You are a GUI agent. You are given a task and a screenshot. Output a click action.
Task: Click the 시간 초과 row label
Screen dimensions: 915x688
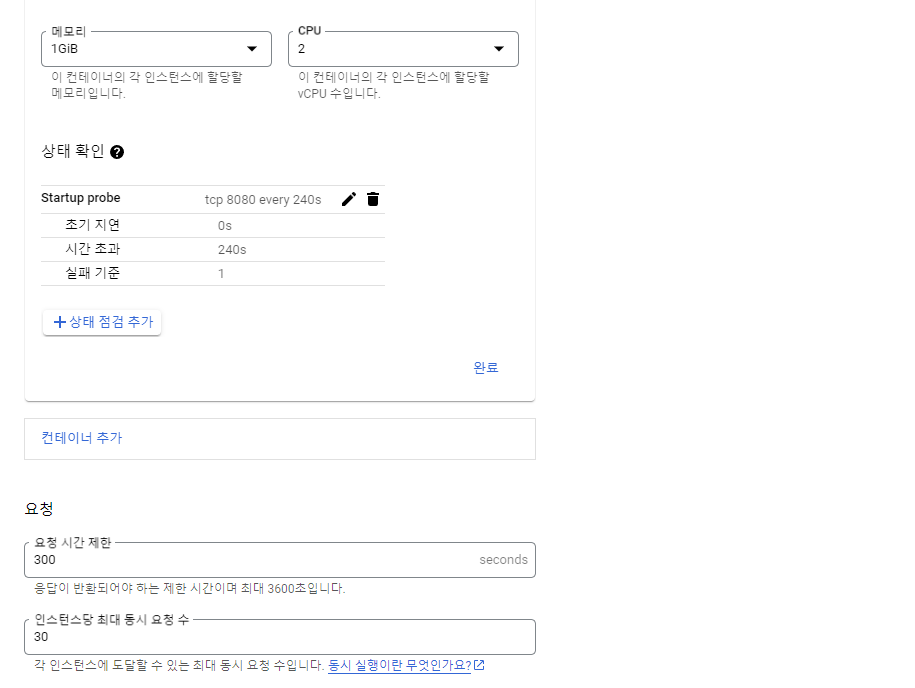coord(92,249)
